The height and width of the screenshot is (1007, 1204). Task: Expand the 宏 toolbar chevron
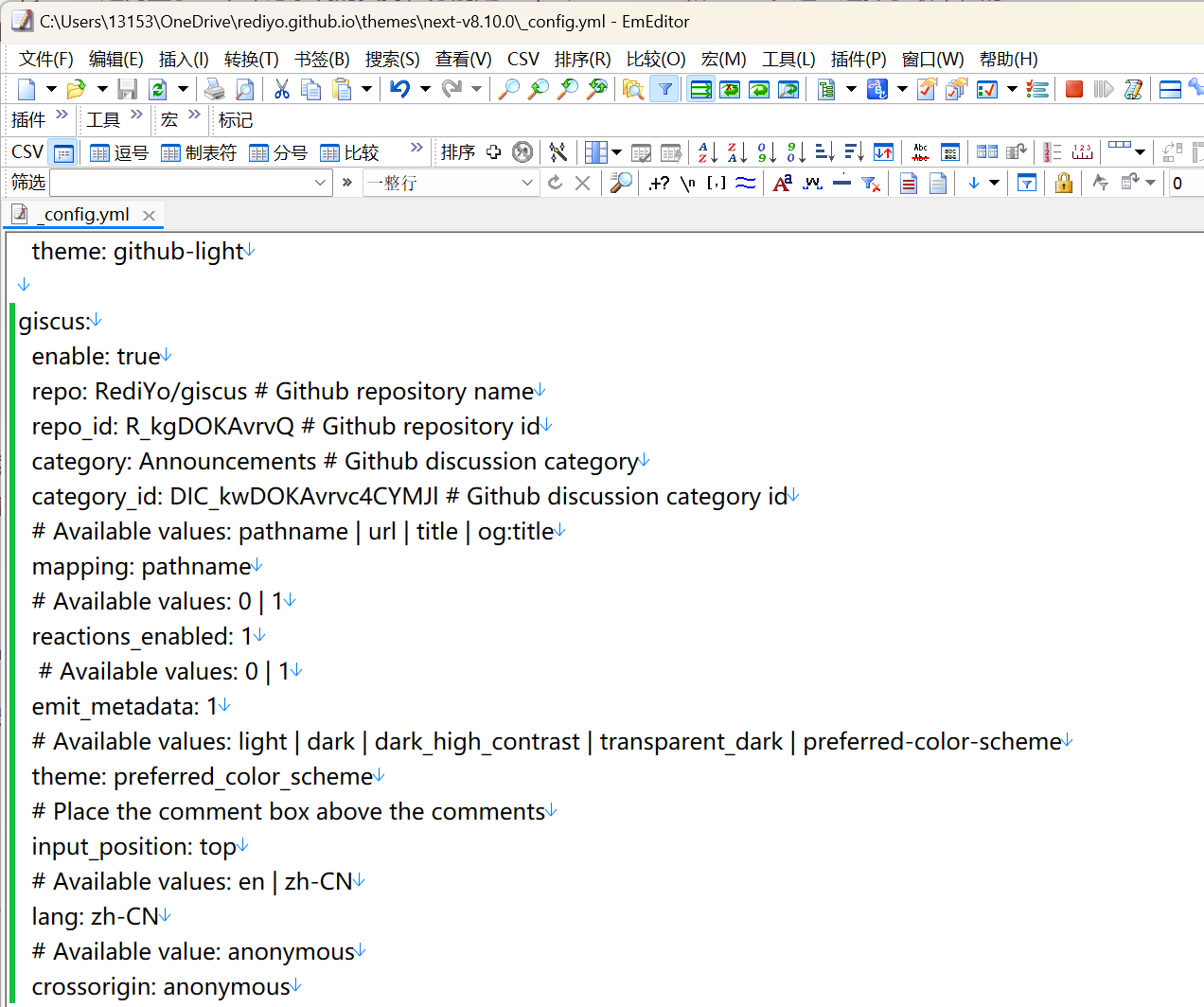pyautogui.click(x=195, y=115)
